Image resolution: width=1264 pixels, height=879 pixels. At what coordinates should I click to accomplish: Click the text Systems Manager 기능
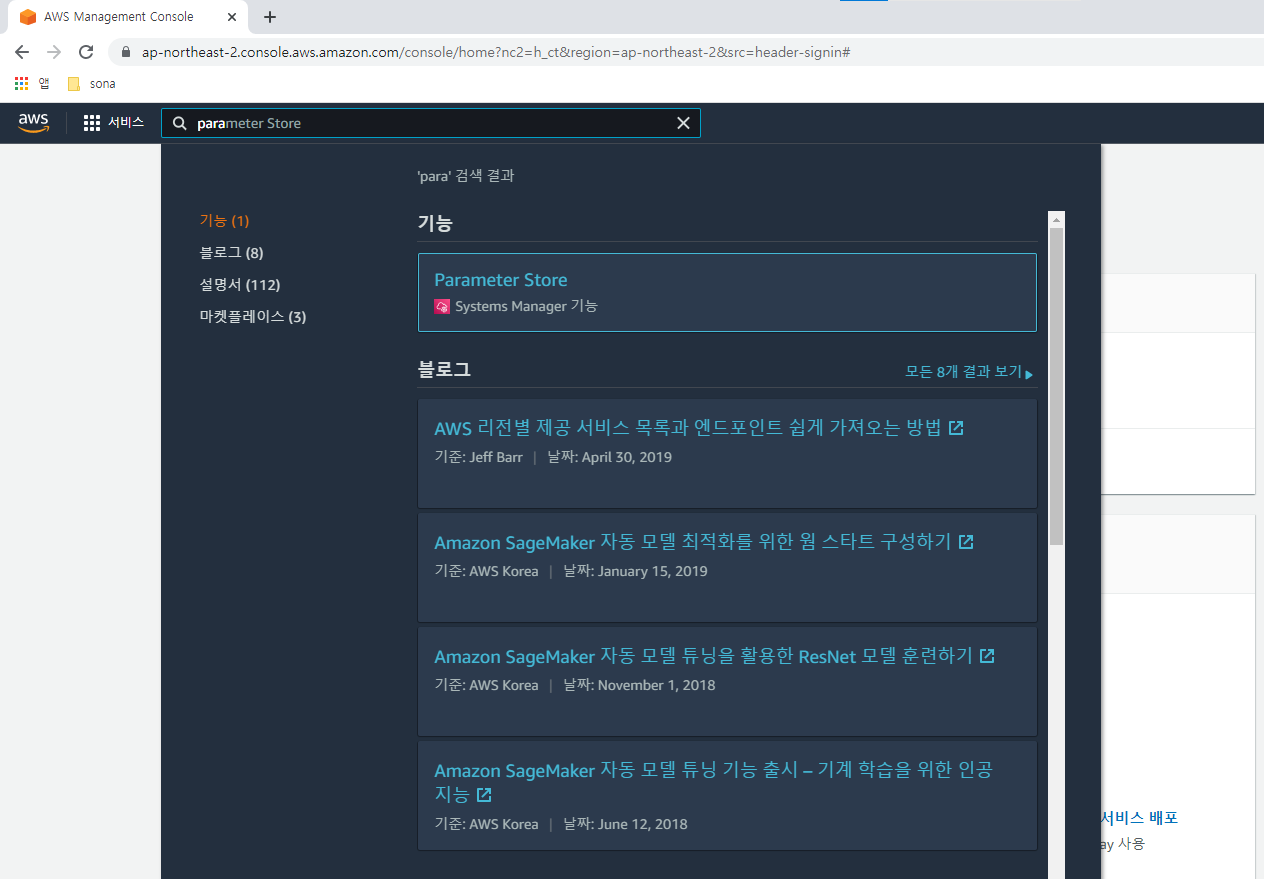526,306
